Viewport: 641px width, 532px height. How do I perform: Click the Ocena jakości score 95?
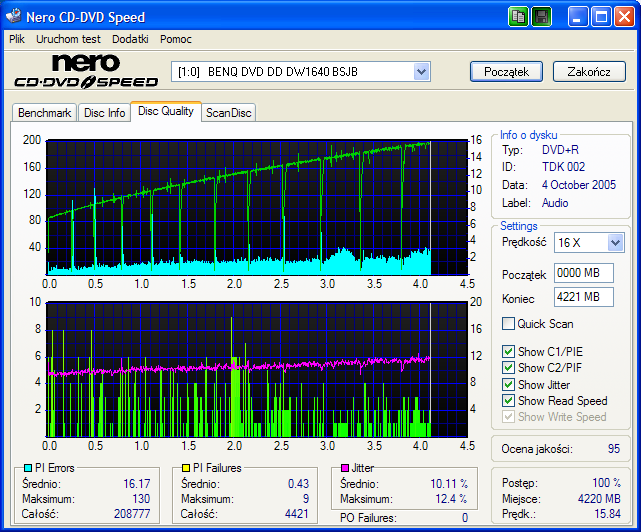click(x=614, y=449)
